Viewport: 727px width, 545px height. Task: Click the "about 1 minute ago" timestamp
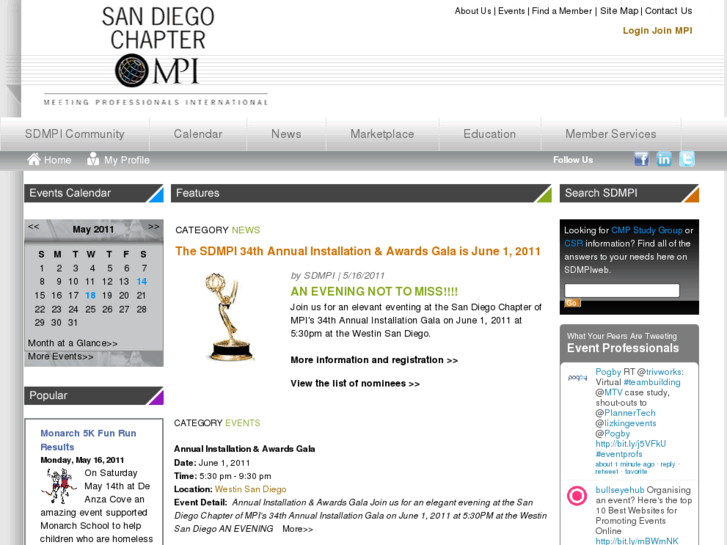[x=625, y=464]
